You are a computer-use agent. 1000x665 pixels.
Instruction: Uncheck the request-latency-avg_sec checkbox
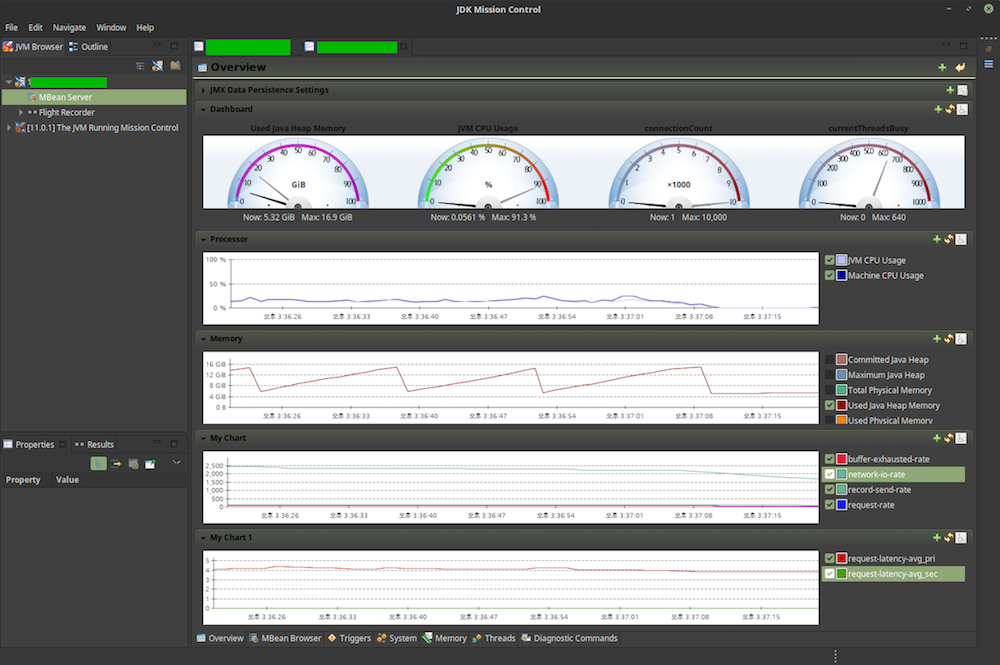pyautogui.click(x=830, y=574)
